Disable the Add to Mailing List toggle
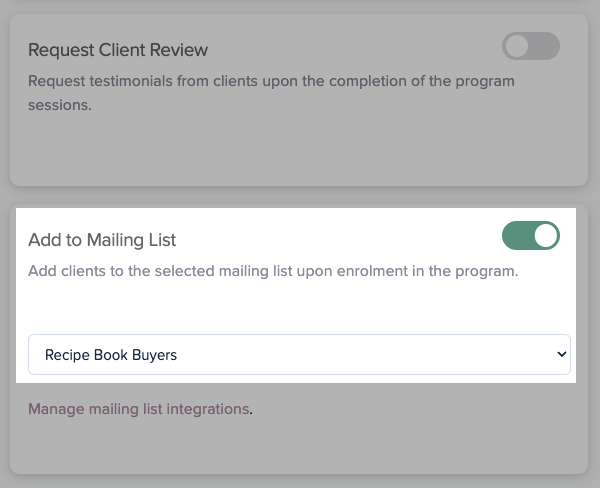Screen dimensions: 600x488 tap(530, 236)
